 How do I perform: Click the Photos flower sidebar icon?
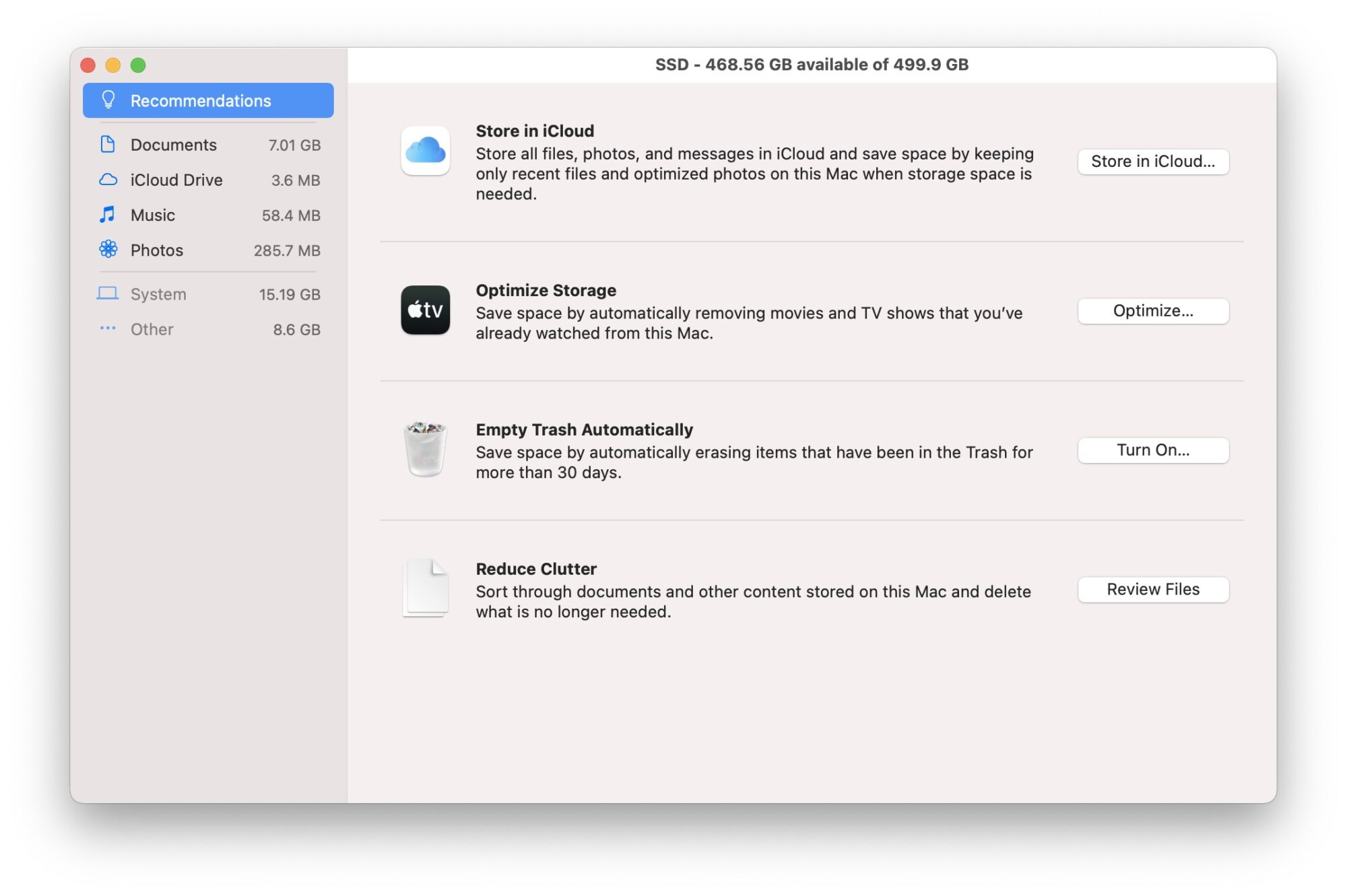tap(108, 250)
